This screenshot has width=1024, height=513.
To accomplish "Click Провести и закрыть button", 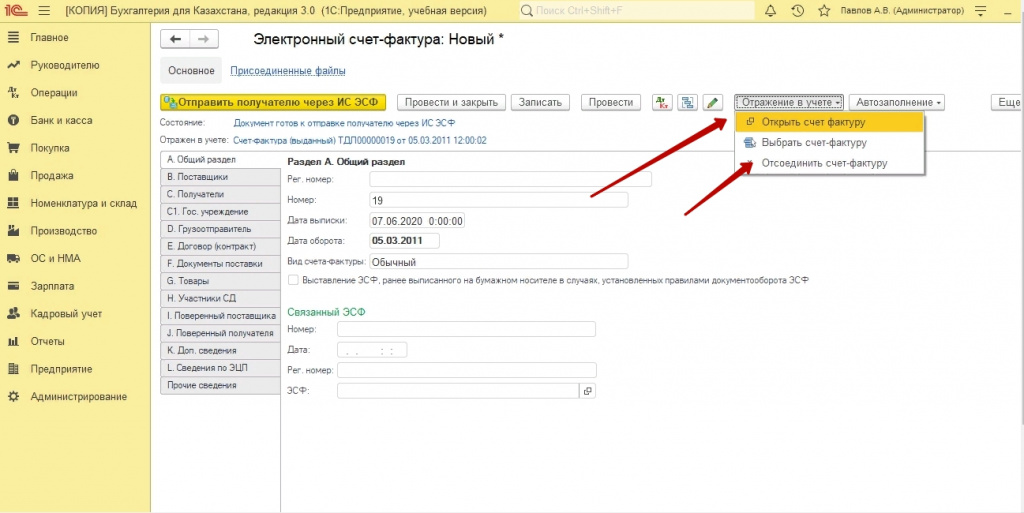I will [451, 102].
